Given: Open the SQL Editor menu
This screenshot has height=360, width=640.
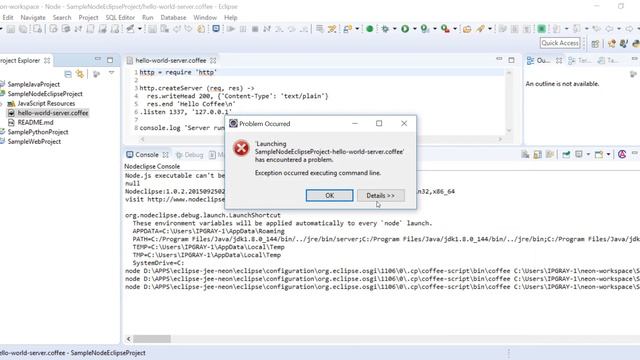Looking at the screenshot, I should pos(120,18).
